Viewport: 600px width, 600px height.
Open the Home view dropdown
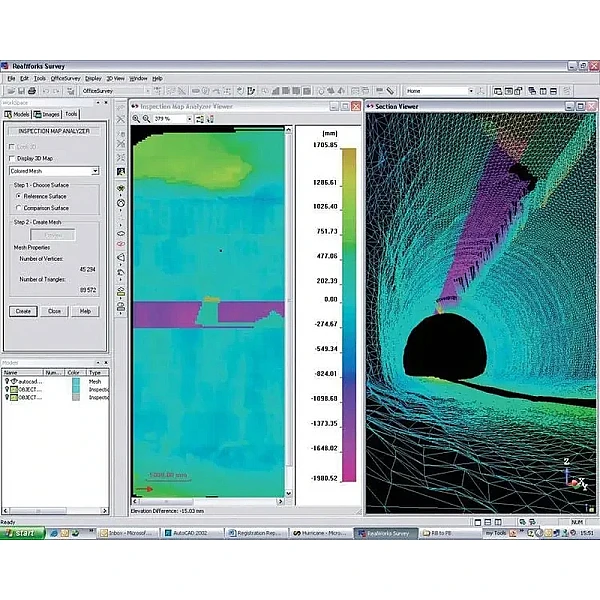pos(471,90)
